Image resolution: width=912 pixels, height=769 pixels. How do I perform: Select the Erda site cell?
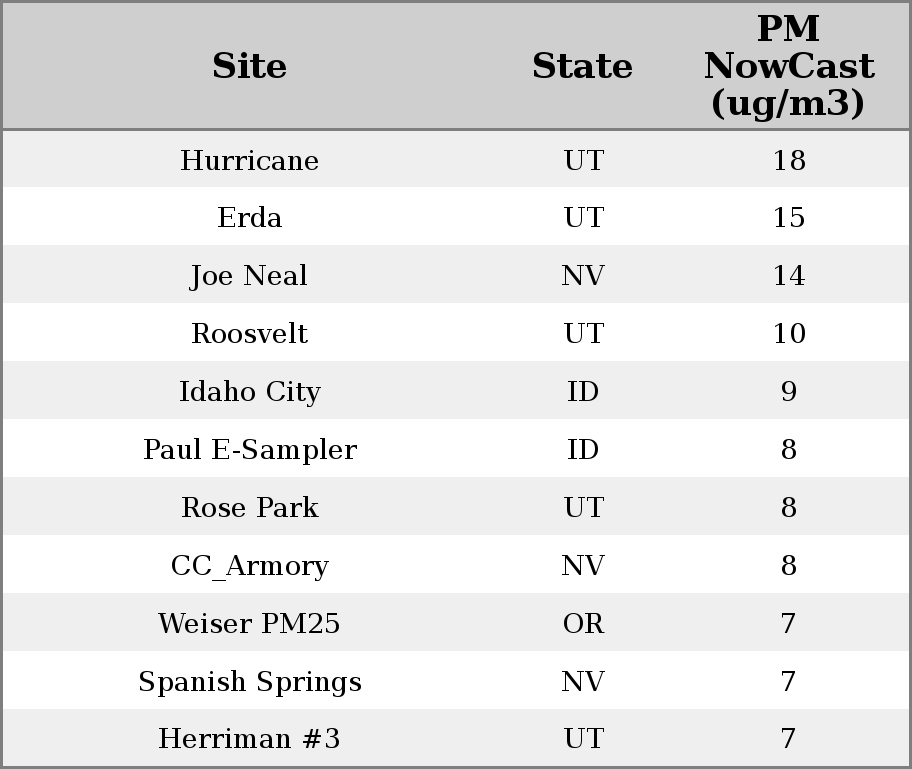pyautogui.click(x=249, y=218)
